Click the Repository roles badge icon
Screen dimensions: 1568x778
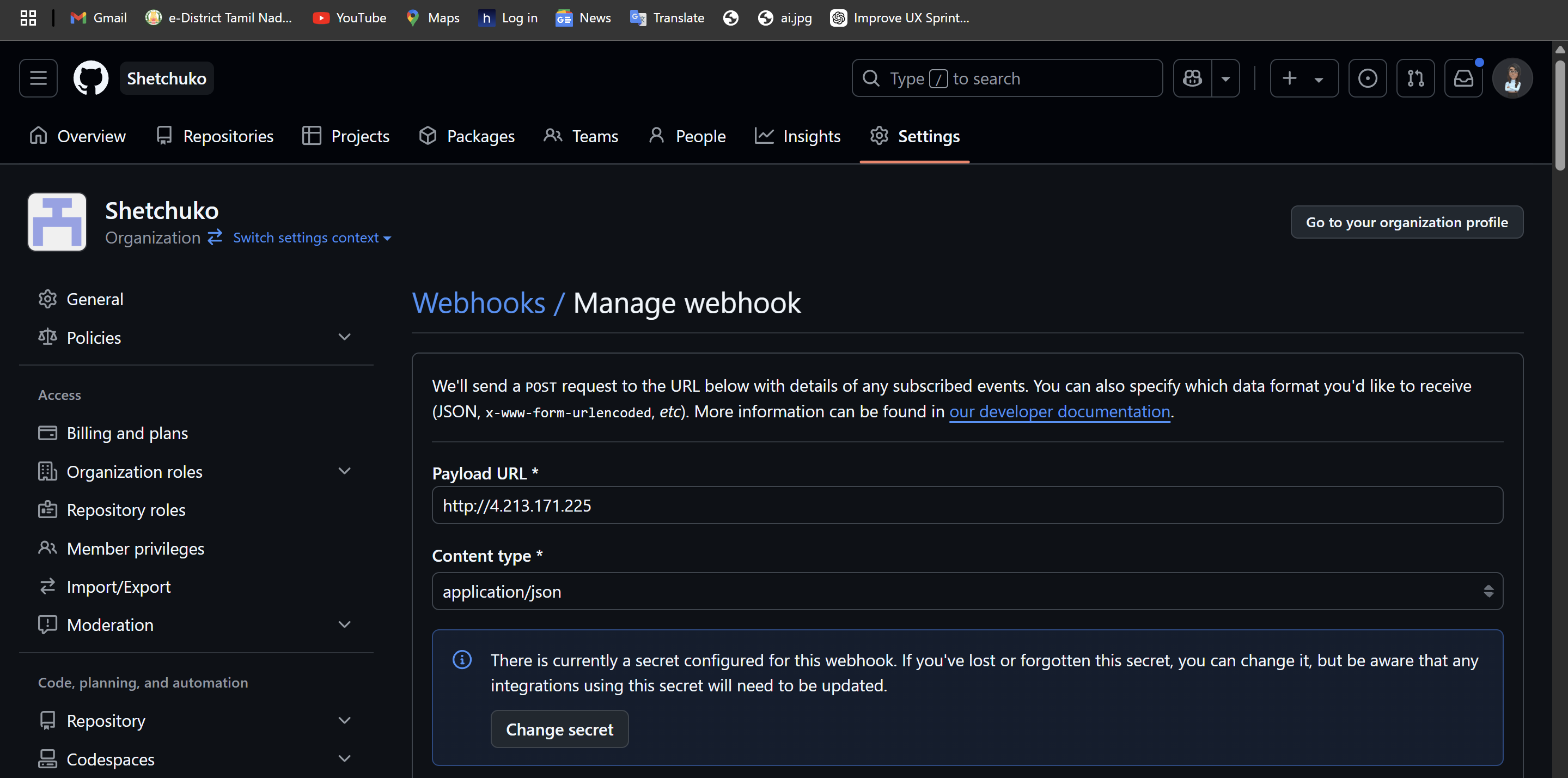(x=47, y=509)
